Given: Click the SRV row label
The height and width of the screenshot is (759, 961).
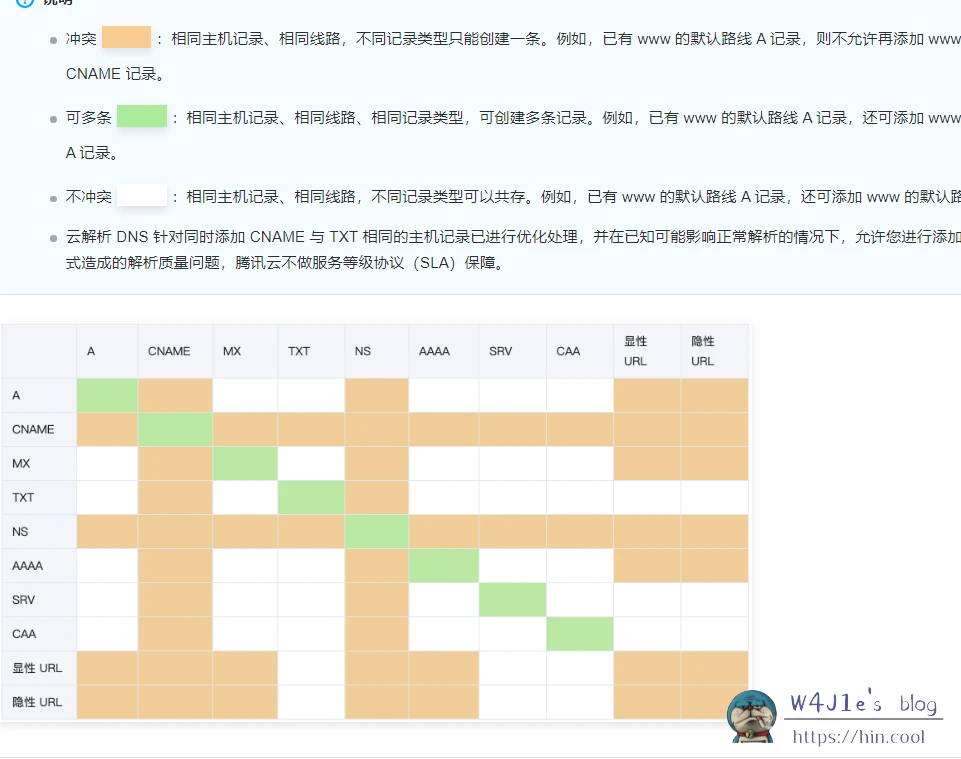Looking at the screenshot, I should point(23,599).
